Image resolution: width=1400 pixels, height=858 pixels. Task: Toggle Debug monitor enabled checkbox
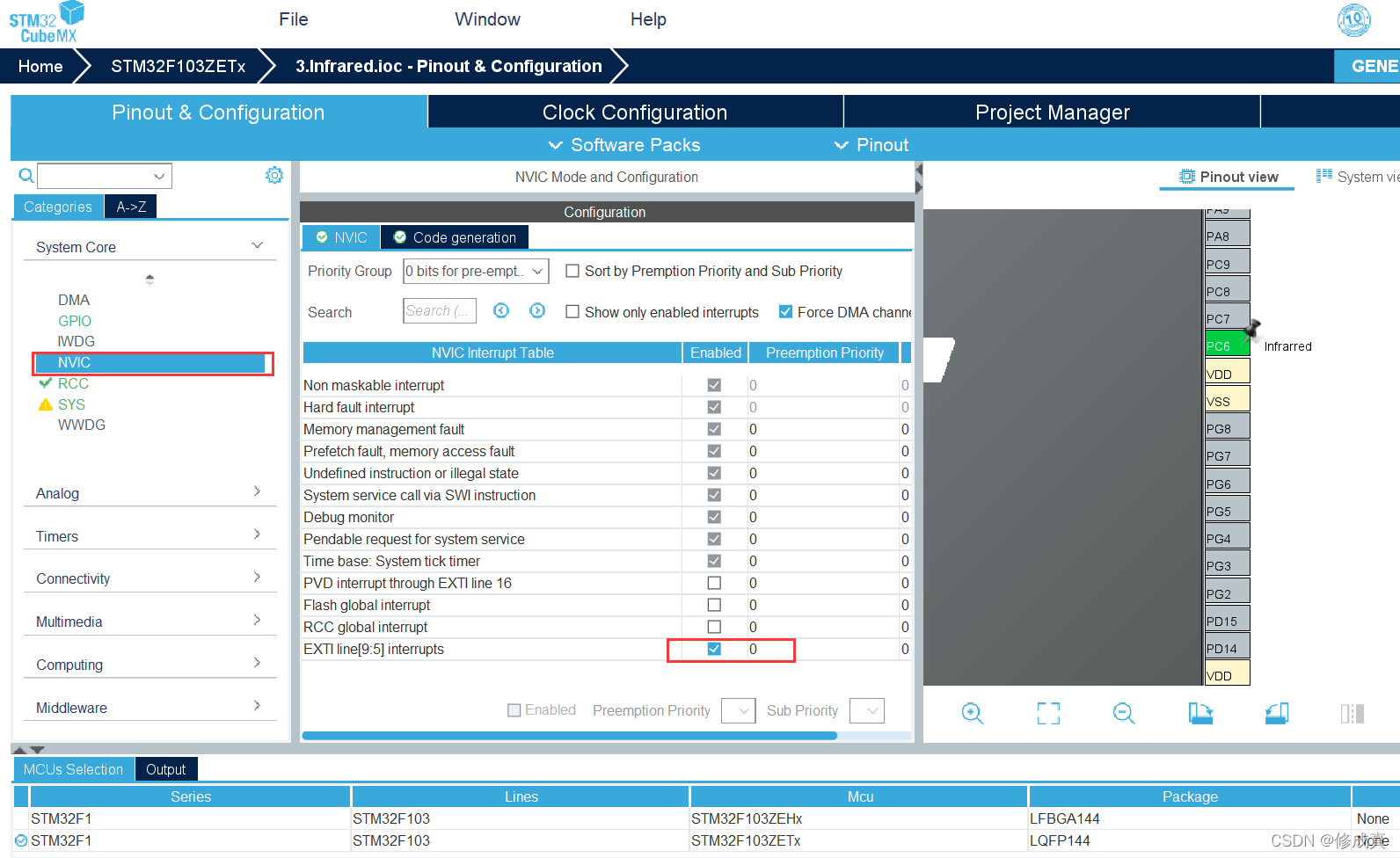click(x=714, y=517)
